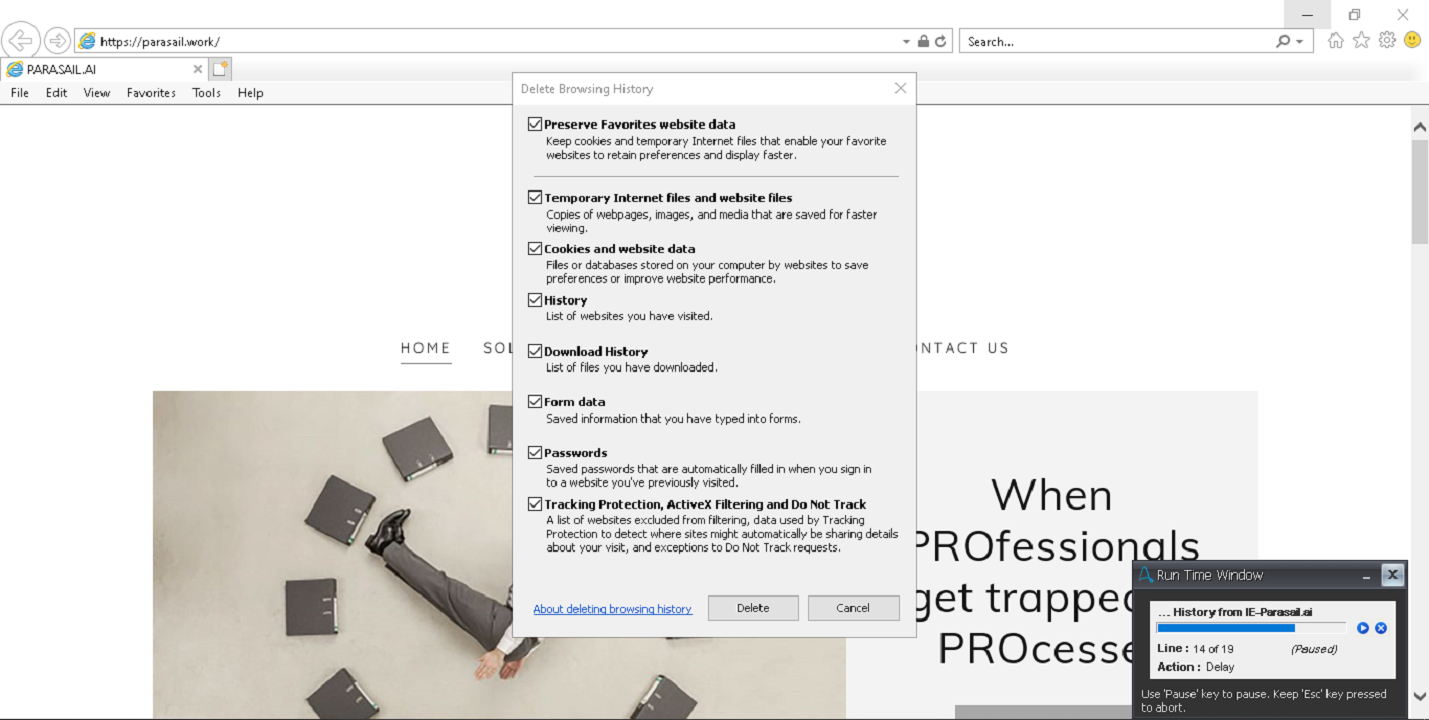Click the magnifier icon in the search box
The width and height of the screenshot is (1429, 720).
(x=1283, y=41)
